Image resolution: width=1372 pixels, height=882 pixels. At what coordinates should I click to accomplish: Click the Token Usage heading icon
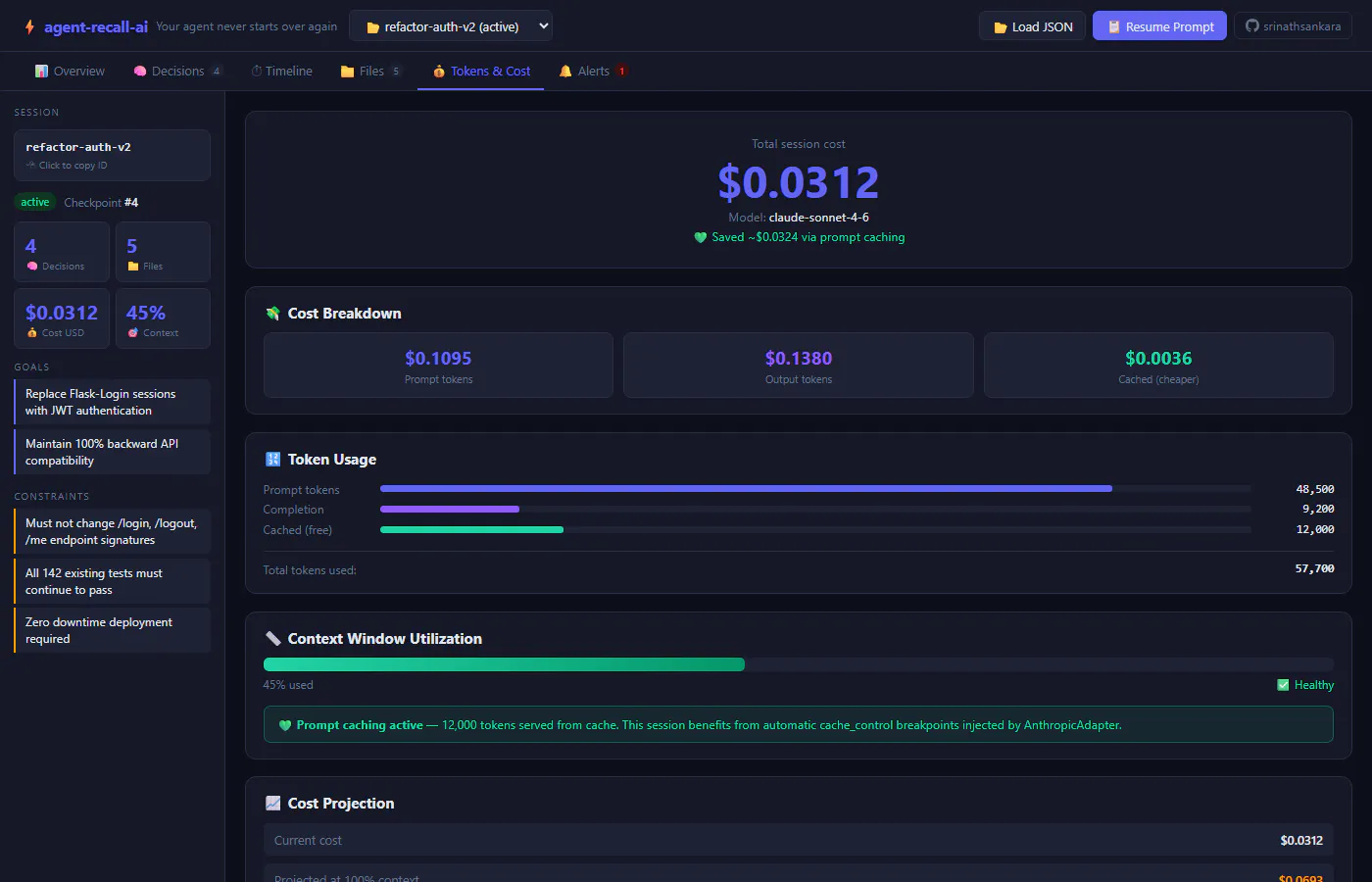272,460
